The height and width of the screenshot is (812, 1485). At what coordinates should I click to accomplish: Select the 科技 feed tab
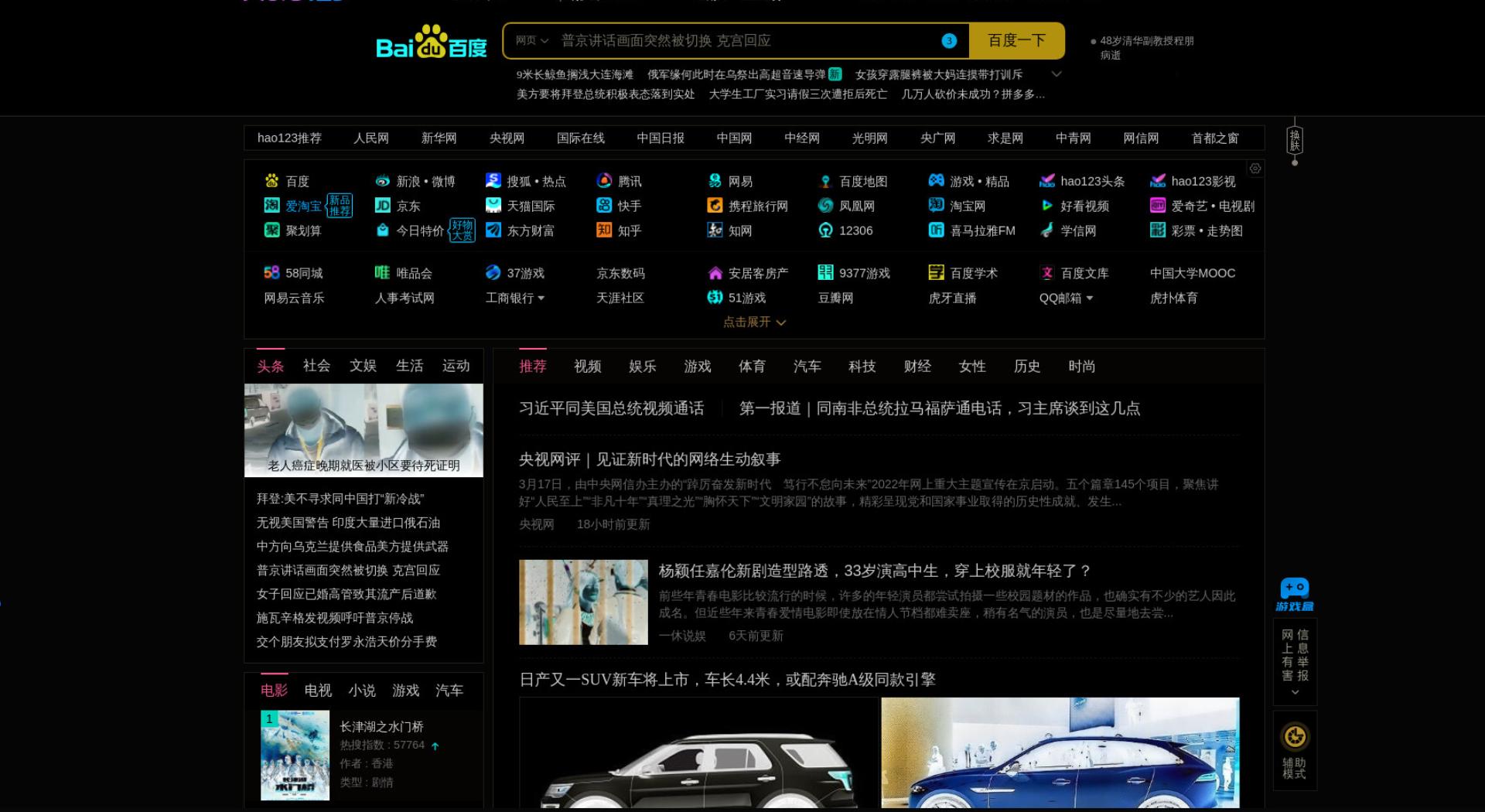(862, 367)
